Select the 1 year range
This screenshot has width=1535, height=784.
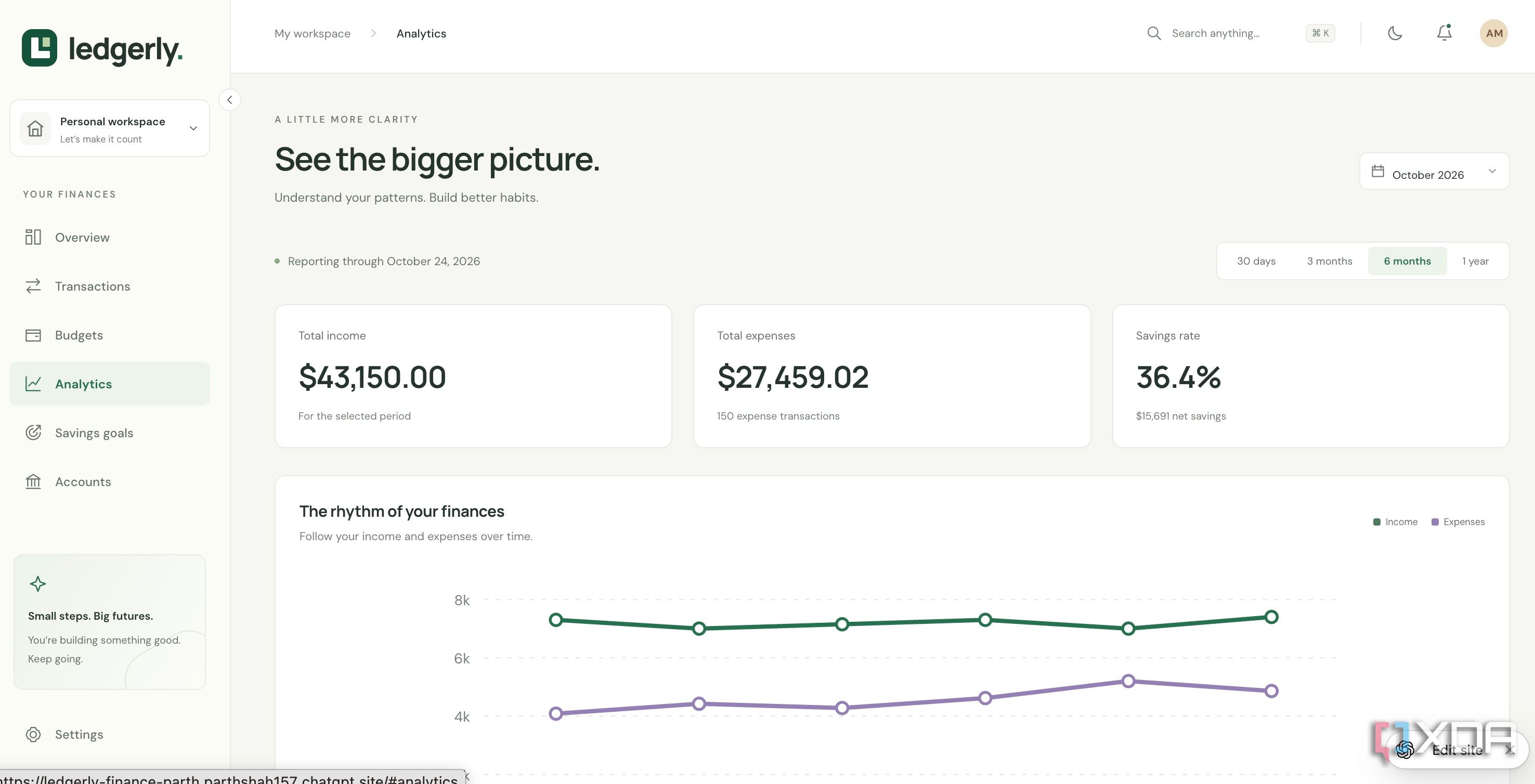[1475, 261]
